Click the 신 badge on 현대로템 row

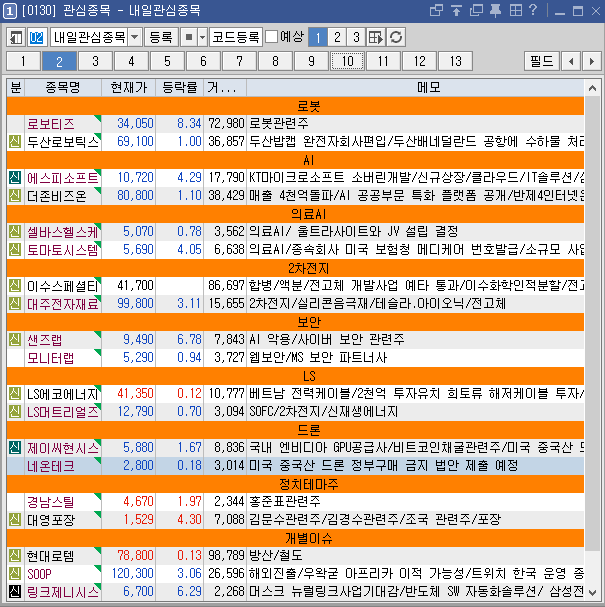pos(15,556)
